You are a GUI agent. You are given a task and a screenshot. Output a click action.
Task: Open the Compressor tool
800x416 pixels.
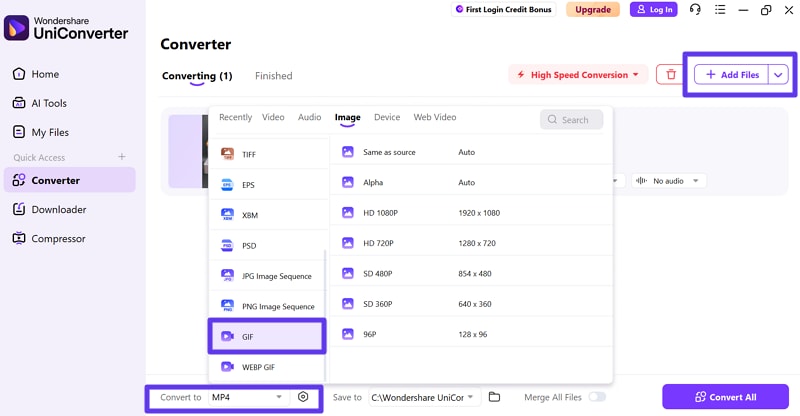[49, 238]
